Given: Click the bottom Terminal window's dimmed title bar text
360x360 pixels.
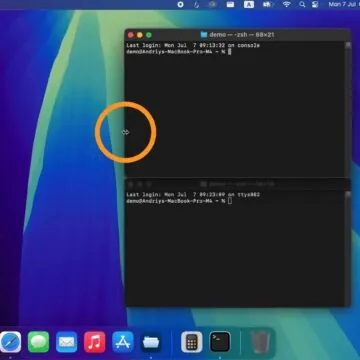Looking at the screenshot, I should 241,184.
